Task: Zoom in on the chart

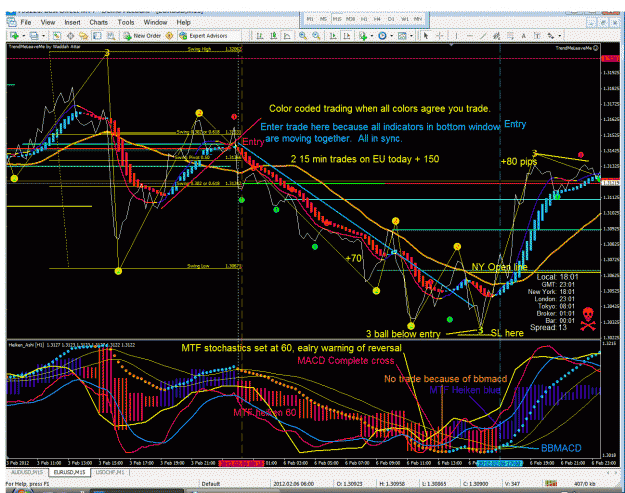Action: pos(303,36)
